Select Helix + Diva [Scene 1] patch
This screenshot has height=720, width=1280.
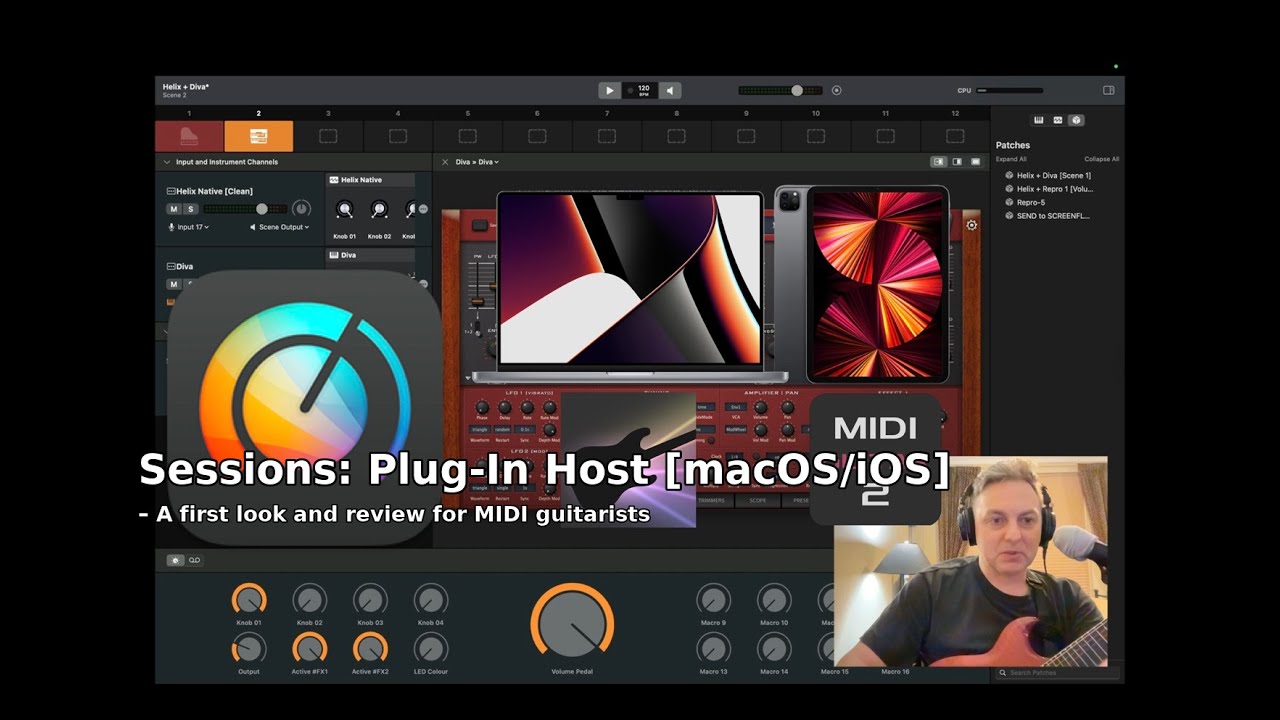click(x=1053, y=175)
